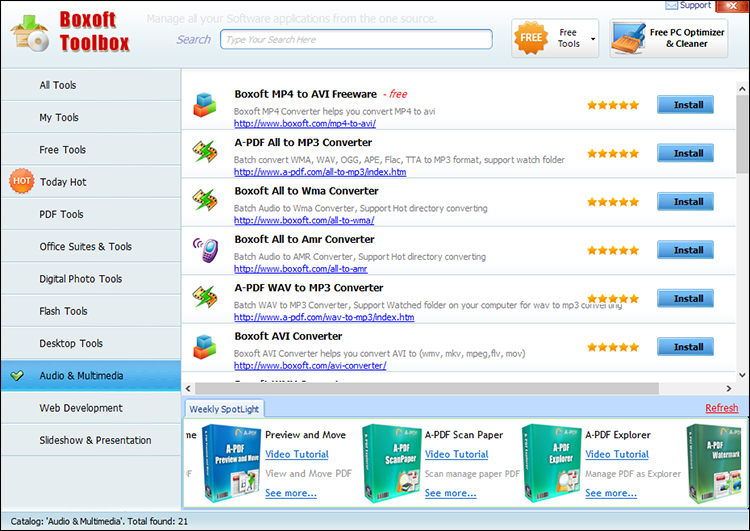Click the Boxoft Toolbox logo icon
The width and height of the screenshot is (750, 531).
(x=30, y=33)
